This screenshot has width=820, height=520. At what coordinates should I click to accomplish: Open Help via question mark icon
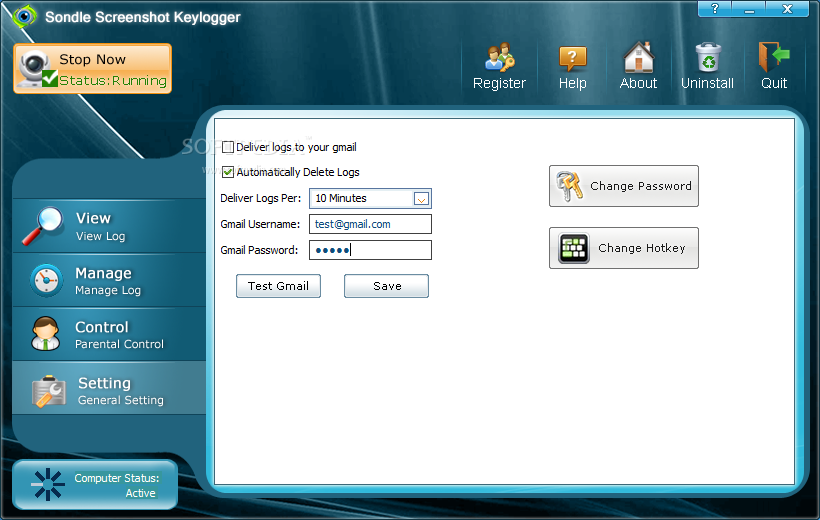573,59
